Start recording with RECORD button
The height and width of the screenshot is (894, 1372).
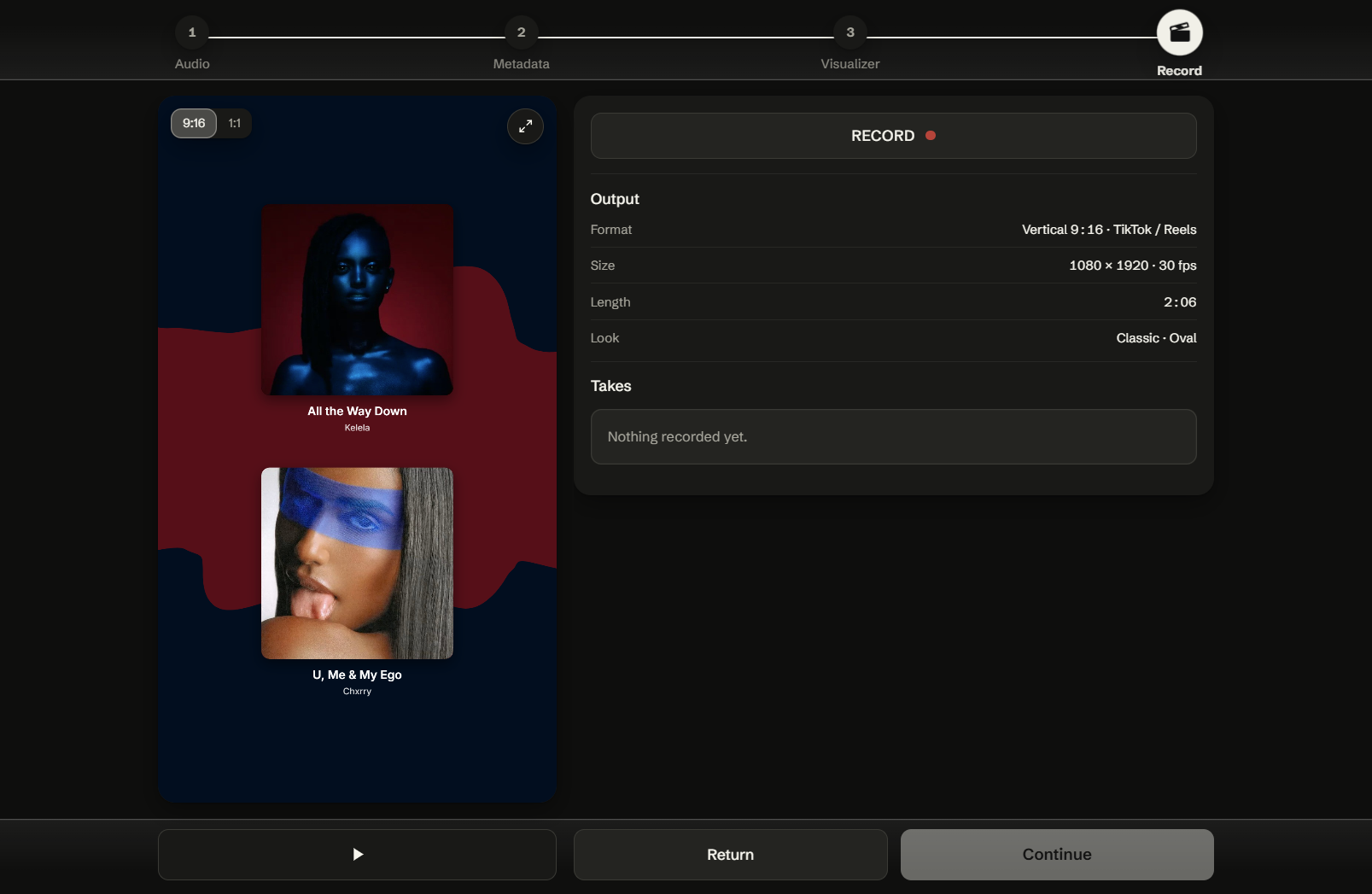click(893, 136)
